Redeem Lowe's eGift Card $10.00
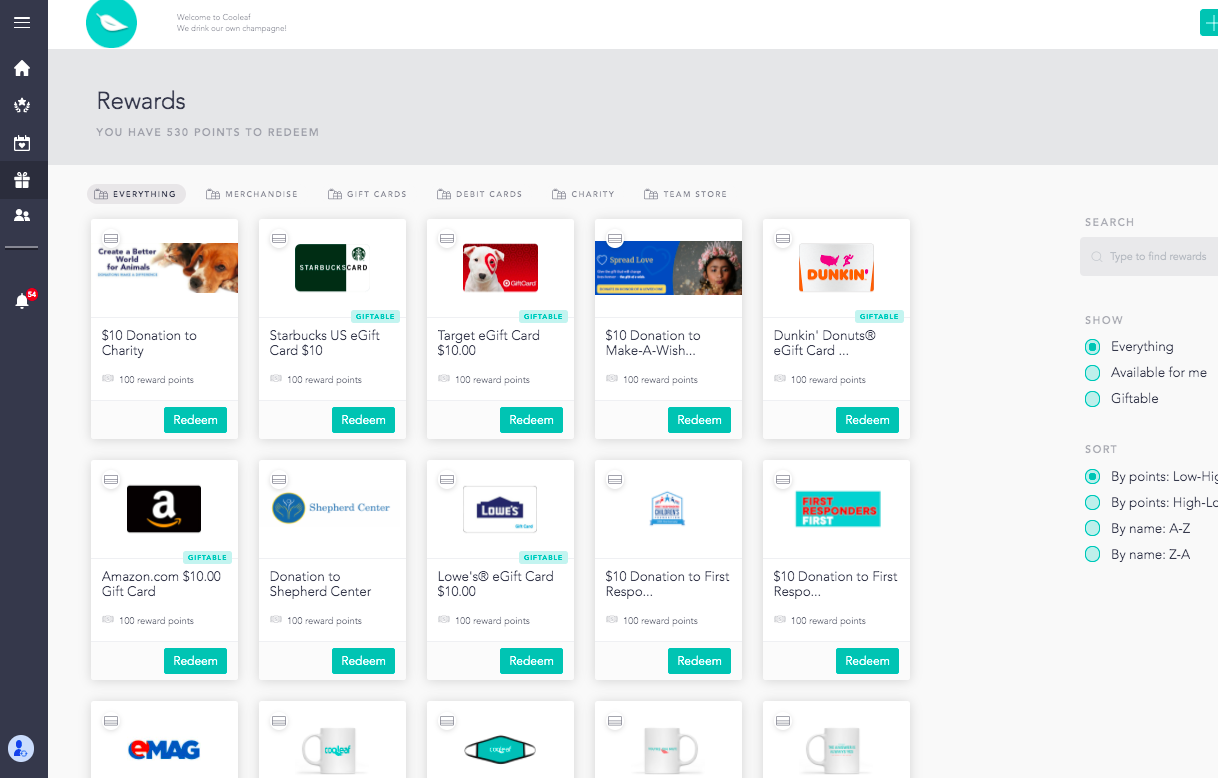The image size is (1218, 778). click(x=531, y=661)
